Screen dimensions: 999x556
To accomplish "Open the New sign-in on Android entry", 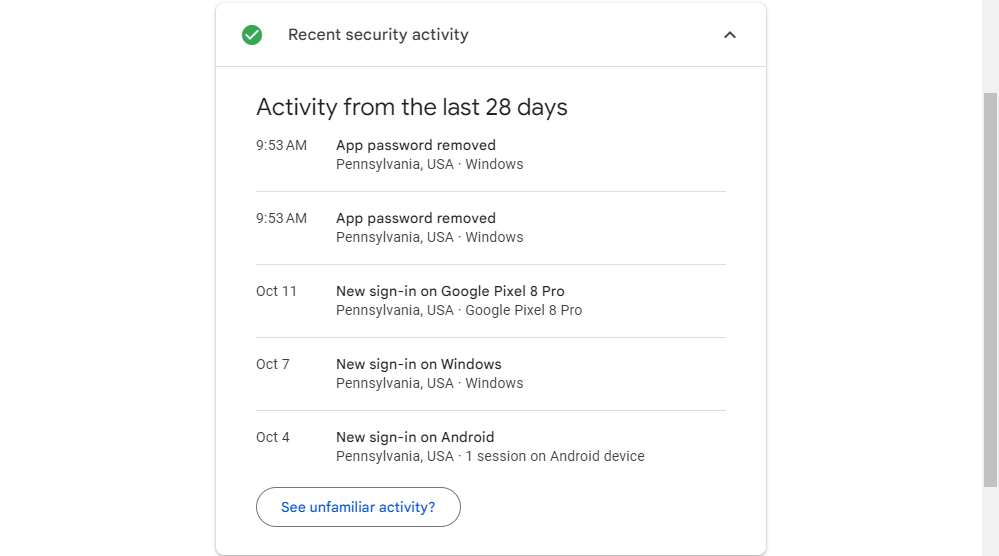I will point(415,438).
